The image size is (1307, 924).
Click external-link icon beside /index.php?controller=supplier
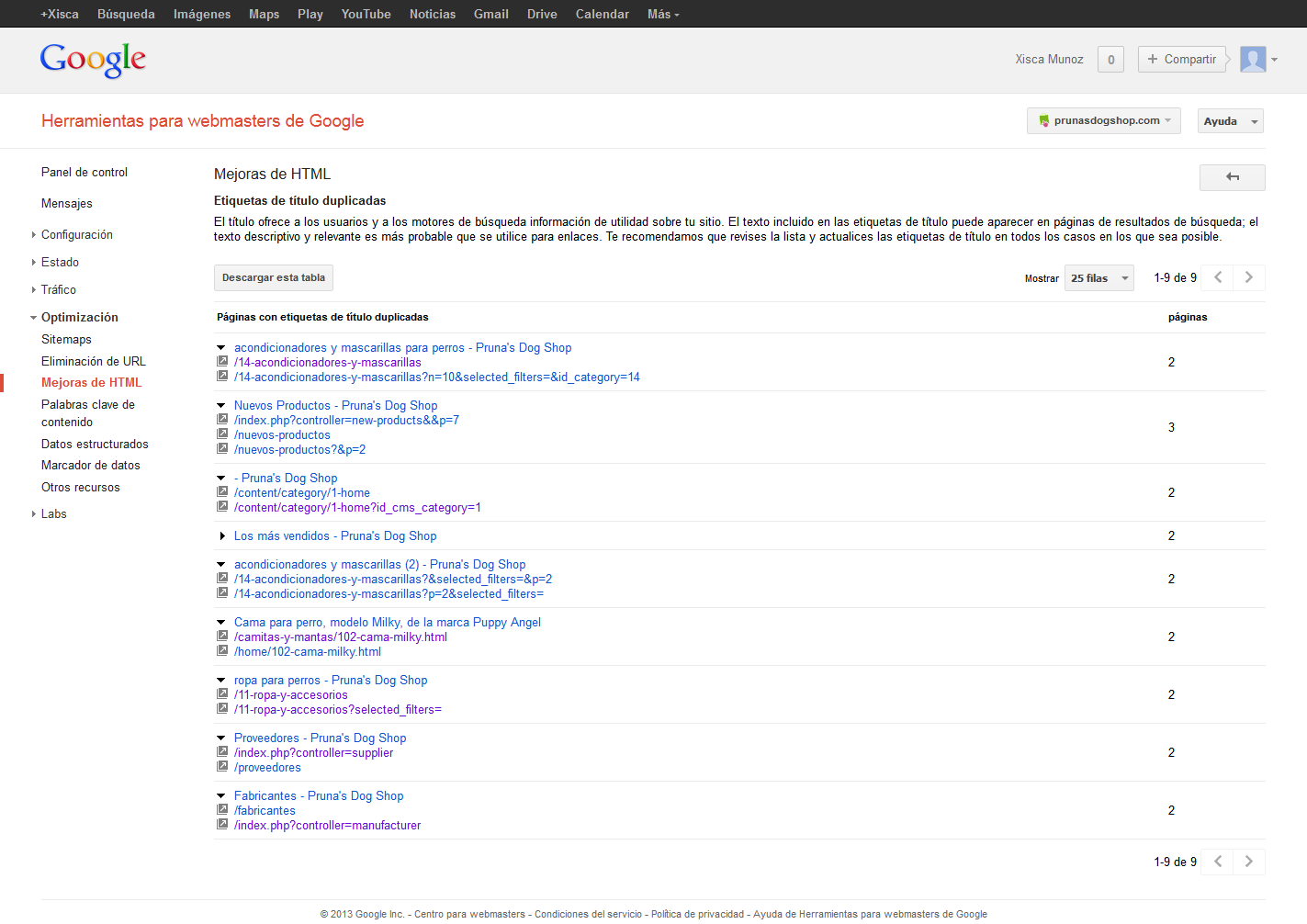pyautogui.click(x=222, y=751)
